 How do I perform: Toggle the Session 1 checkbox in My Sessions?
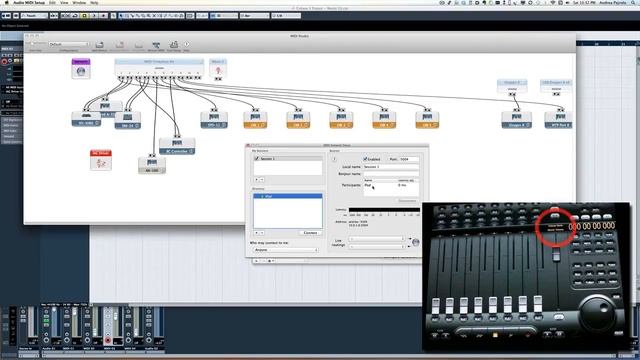click(257, 158)
